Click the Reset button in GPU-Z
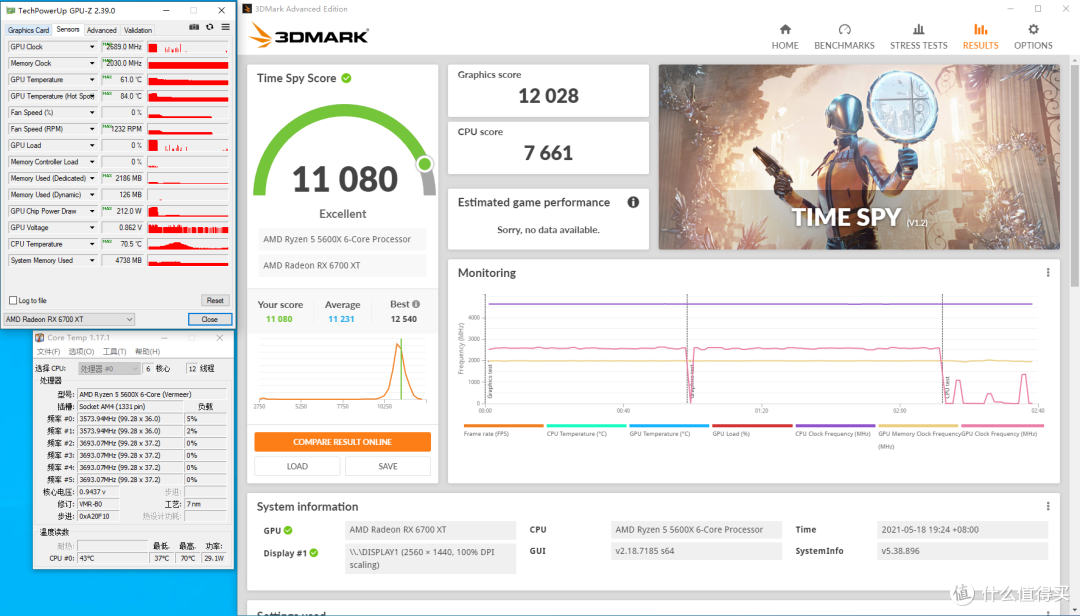 [215, 300]
